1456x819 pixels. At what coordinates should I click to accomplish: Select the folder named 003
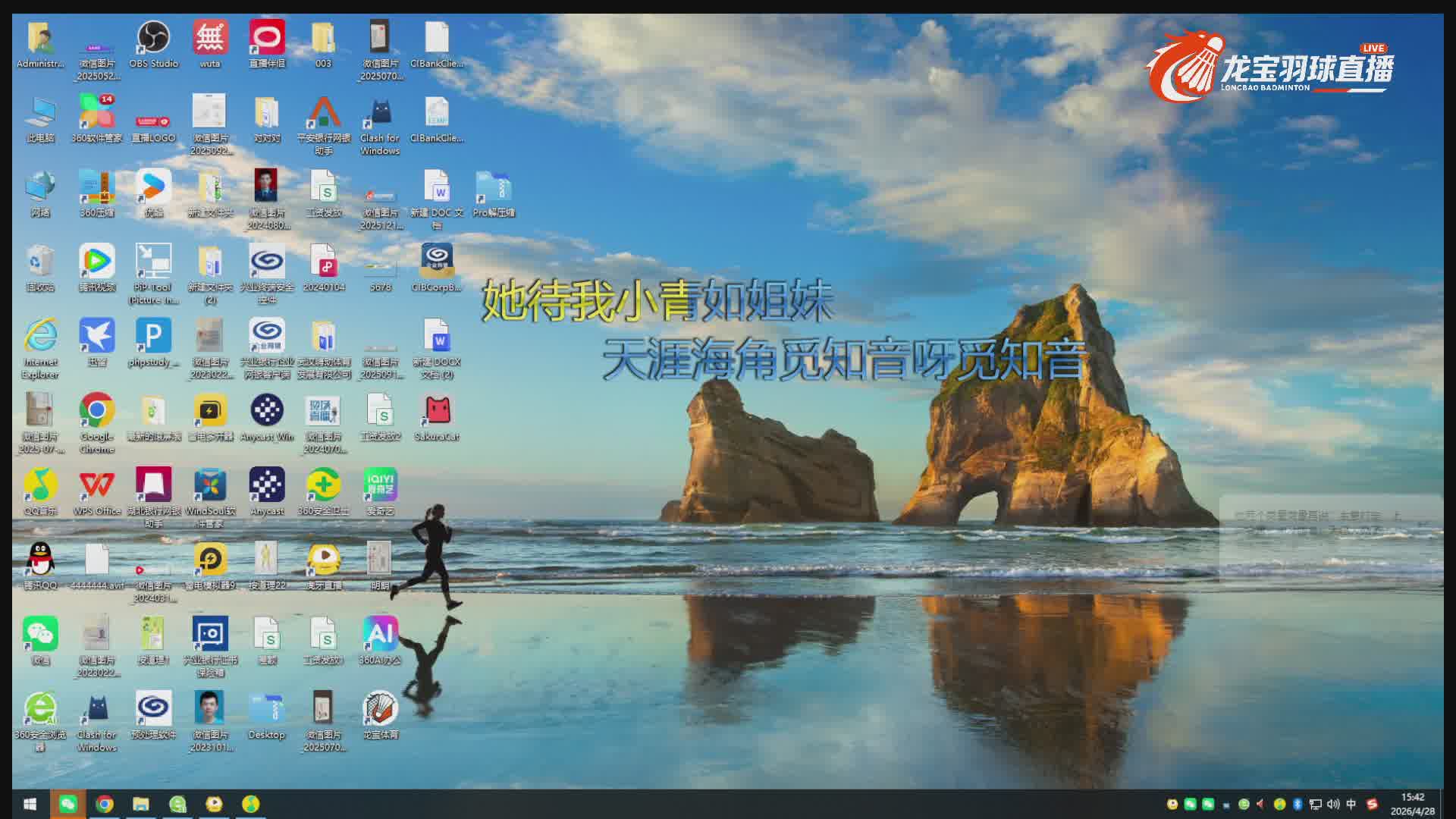click(x=323, y=38)
